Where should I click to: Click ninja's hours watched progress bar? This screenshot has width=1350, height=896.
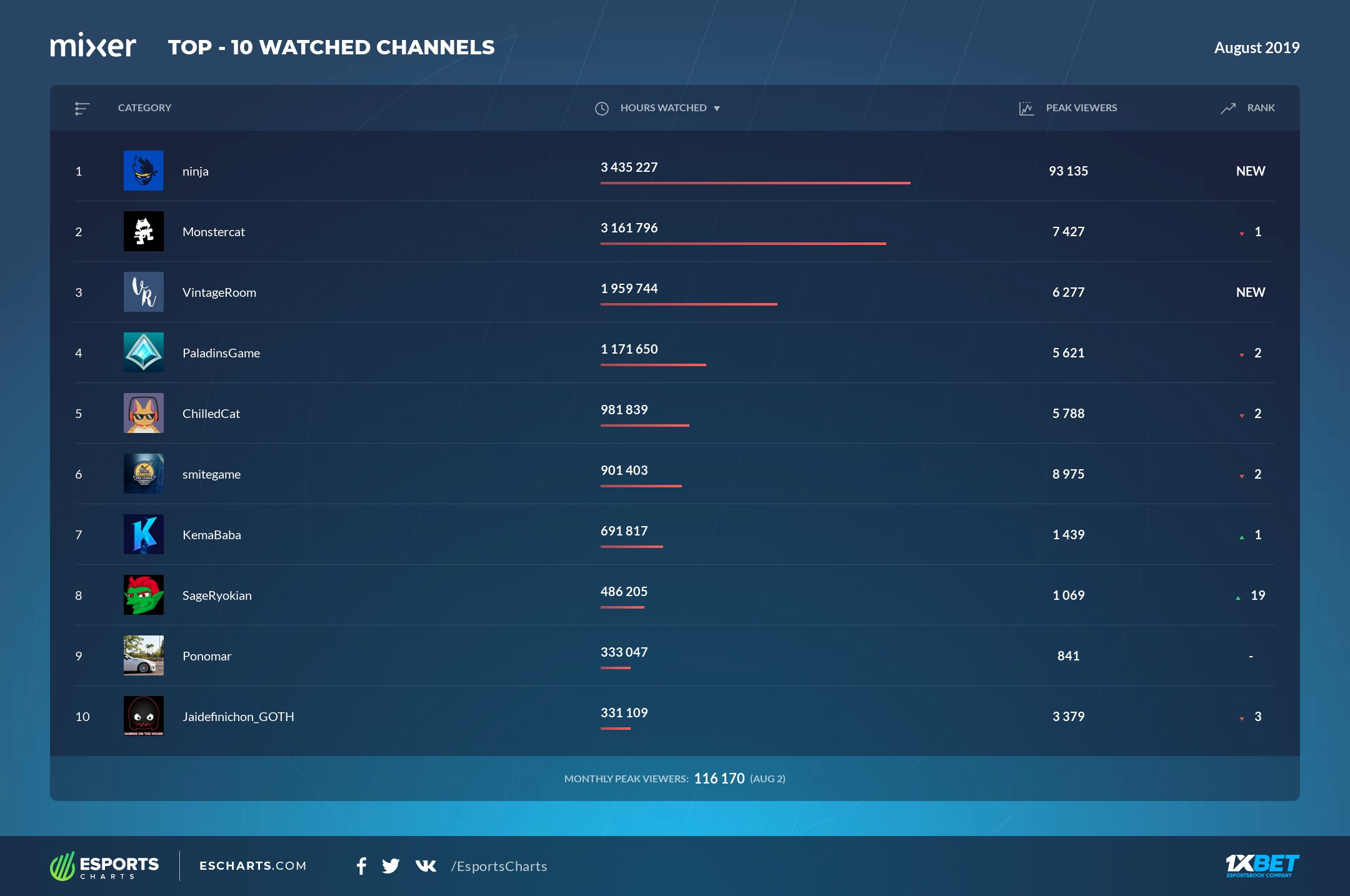[x=755, y=182]
